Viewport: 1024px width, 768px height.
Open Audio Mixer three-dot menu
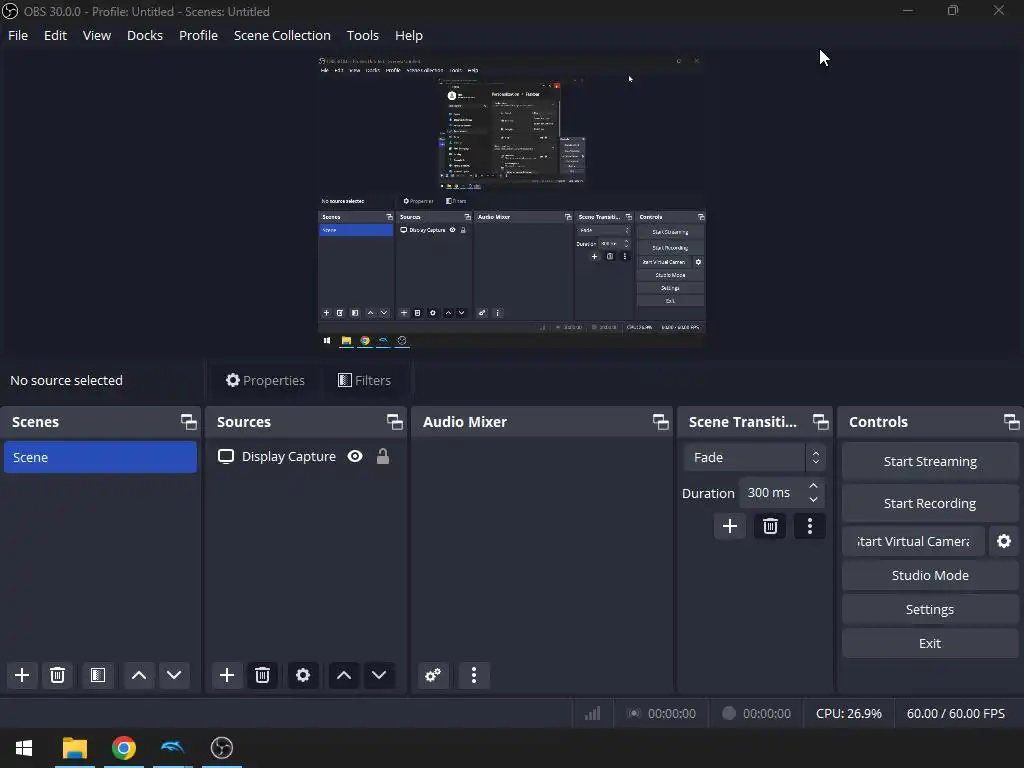point(473,675)
